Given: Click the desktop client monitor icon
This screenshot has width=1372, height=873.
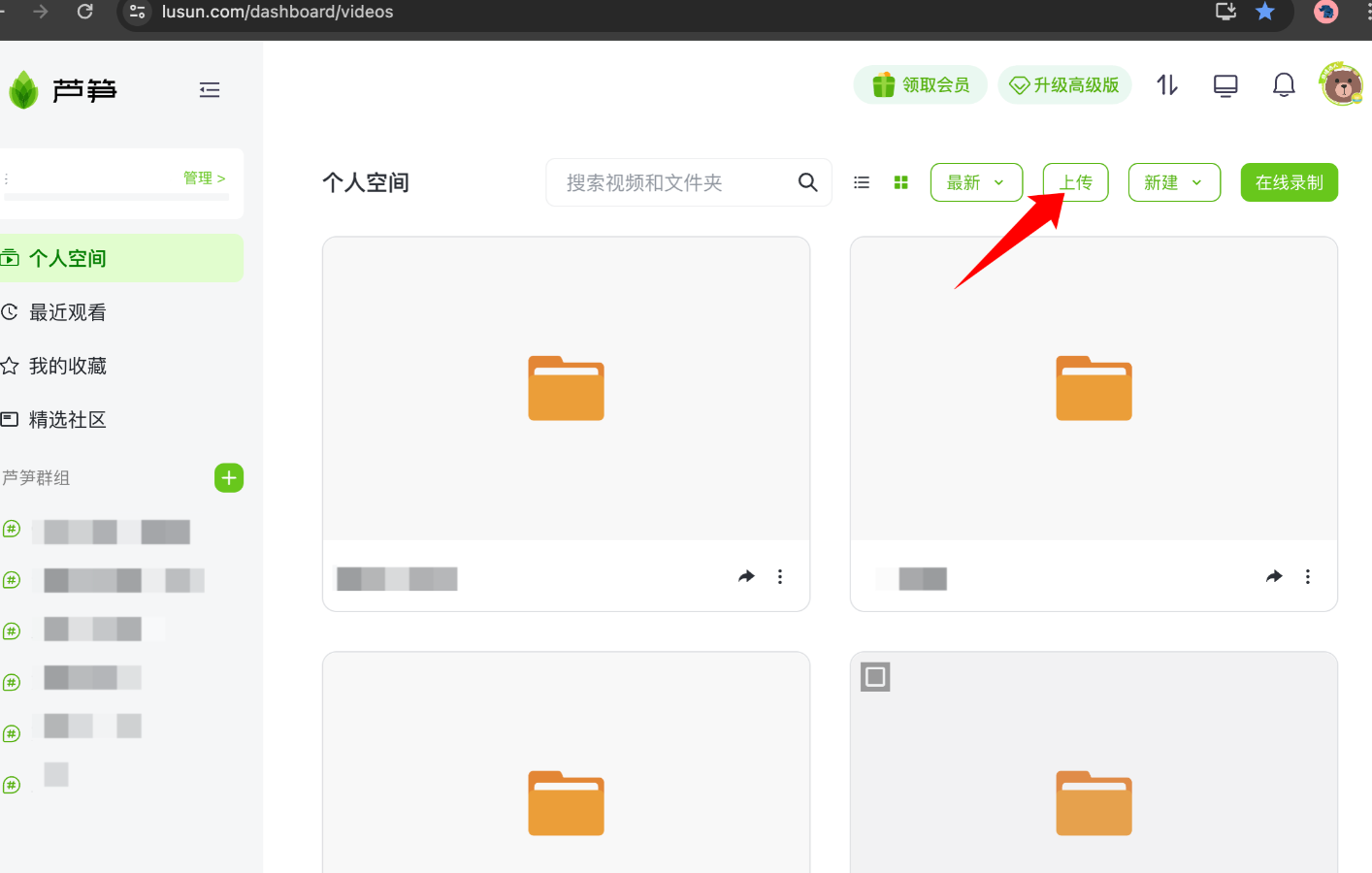Looking at the screenshot, I should coord(1225,85).
